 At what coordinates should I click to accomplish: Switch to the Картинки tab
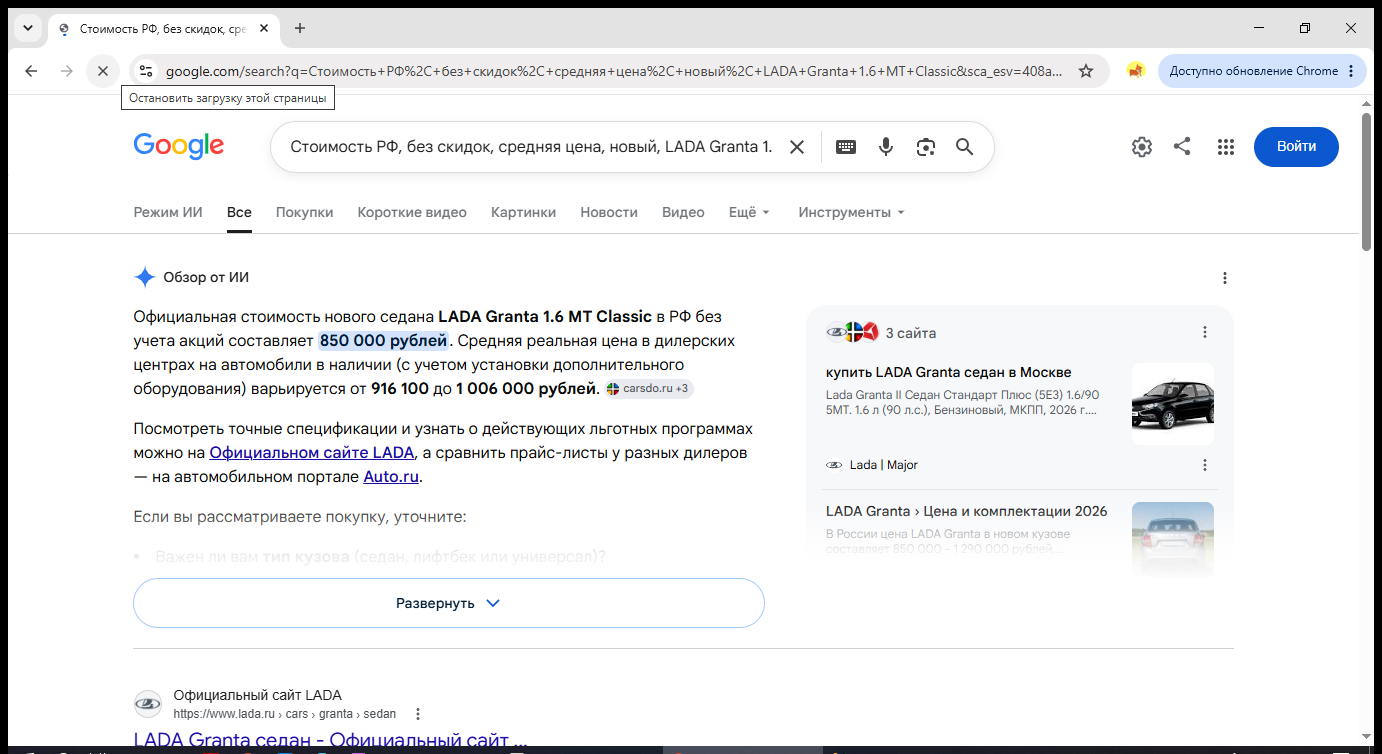[x=523, y=212]
